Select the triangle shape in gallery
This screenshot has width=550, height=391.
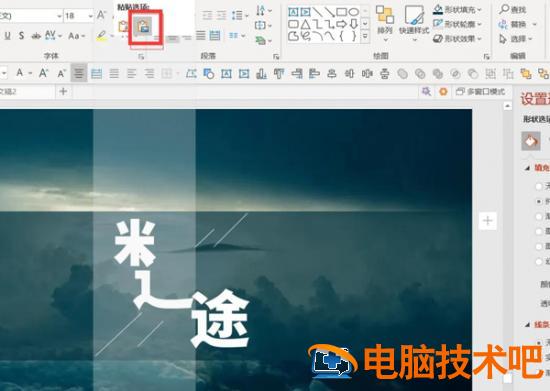pyautogui.click(x=306, y=24)
